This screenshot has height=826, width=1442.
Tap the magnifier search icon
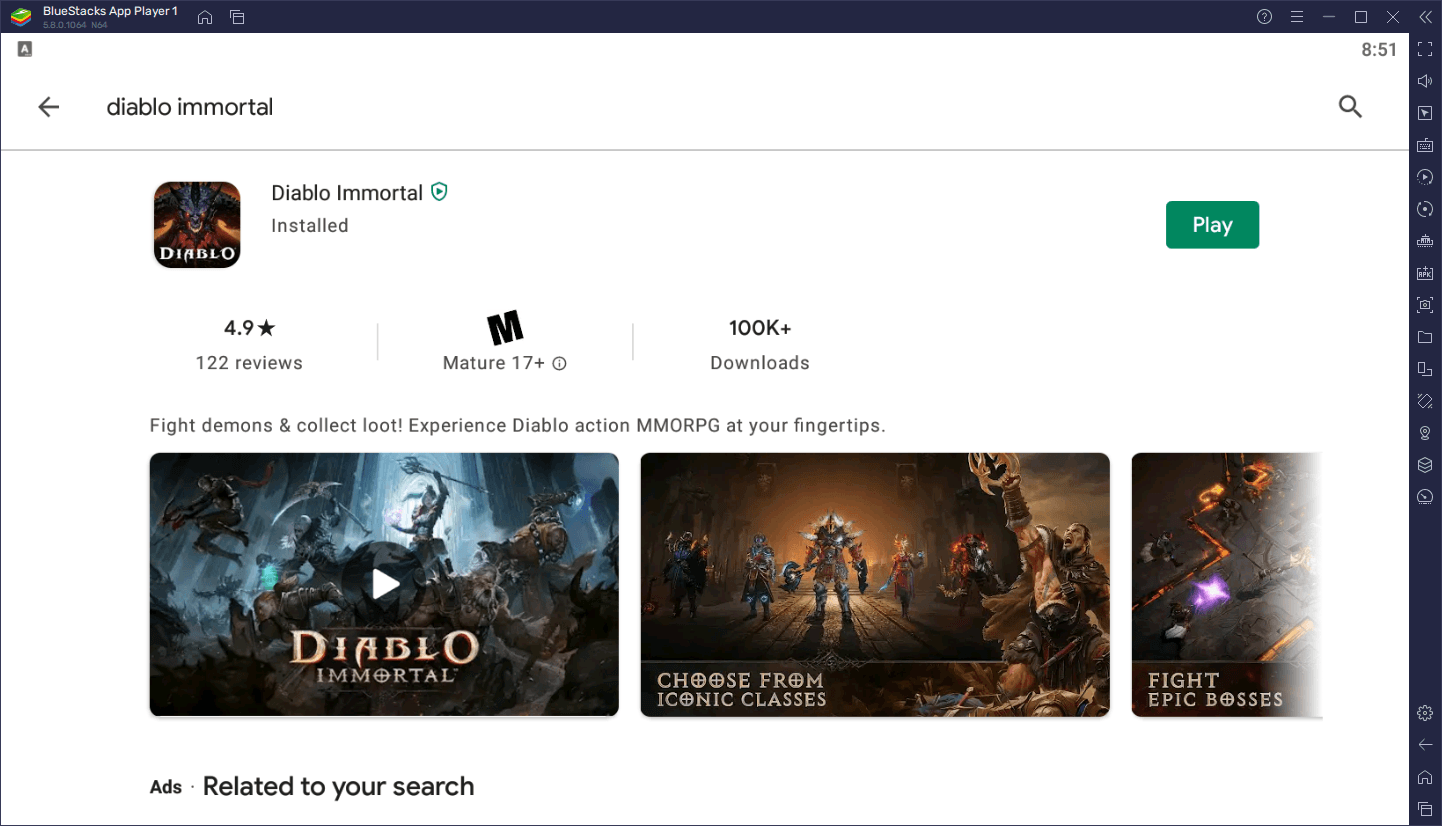(1350, 107)
